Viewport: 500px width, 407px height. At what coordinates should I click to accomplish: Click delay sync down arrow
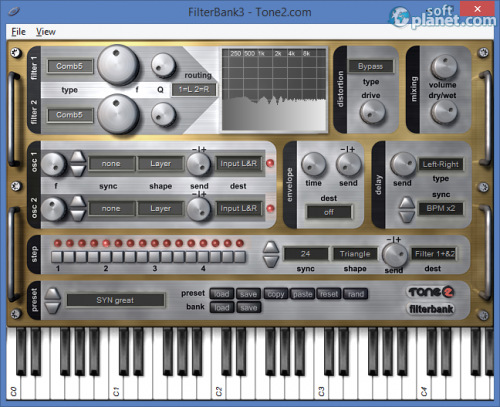click(x=407, y=217)
